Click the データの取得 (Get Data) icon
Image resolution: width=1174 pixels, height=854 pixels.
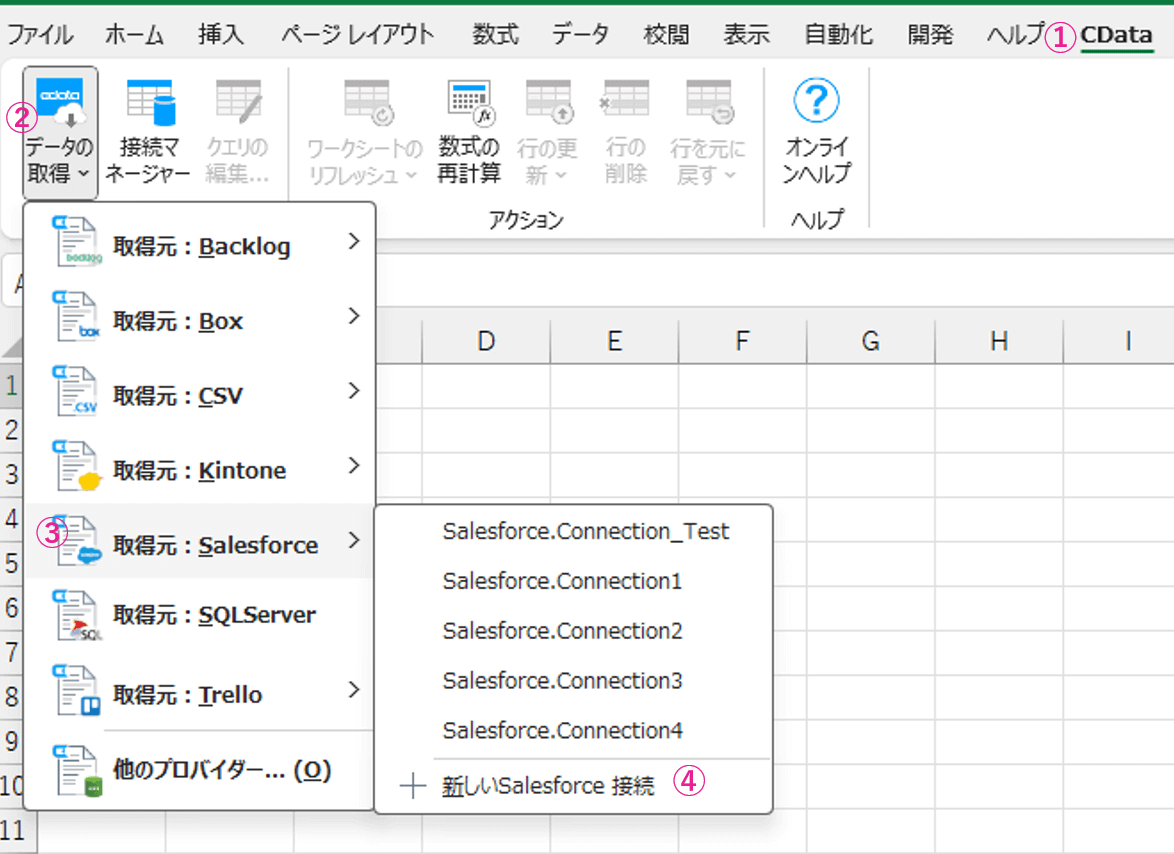(60, 100)
